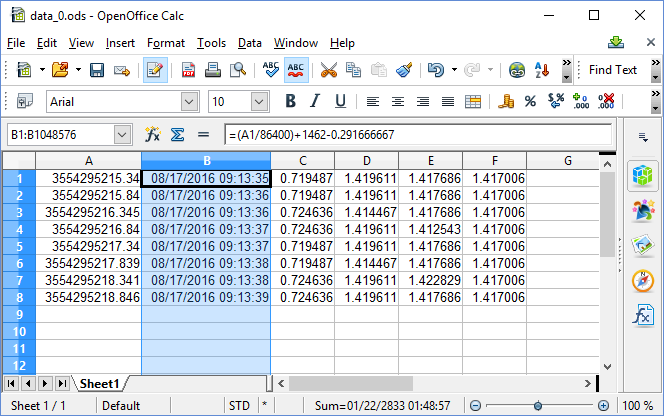Open the Navigator compass in sidebar
Screen dimensions: 664x416
tap(642, 281)
